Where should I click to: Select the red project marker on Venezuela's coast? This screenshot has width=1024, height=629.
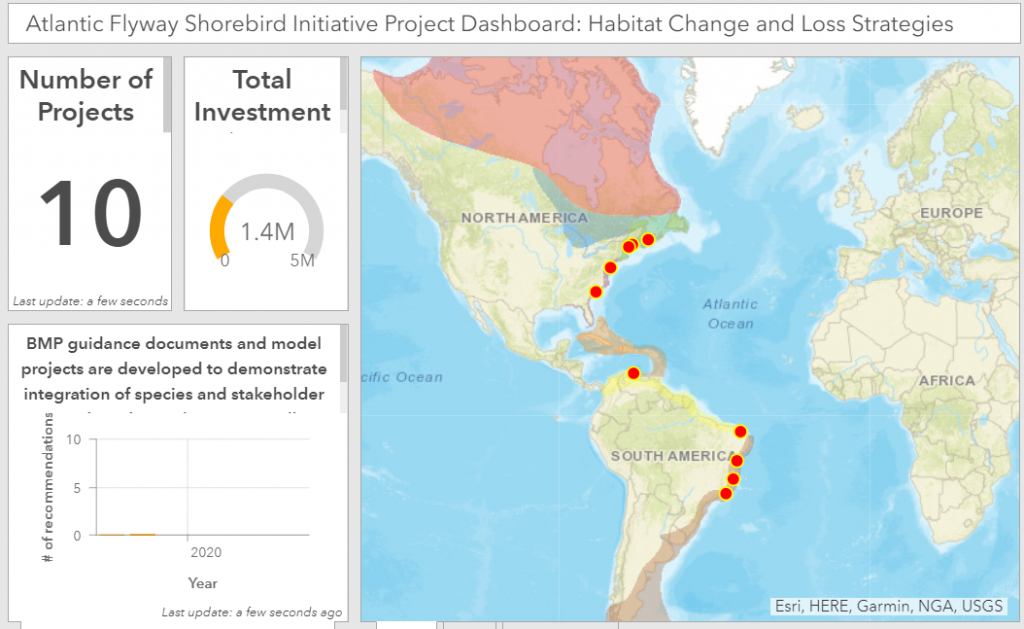tap(633, 374)
